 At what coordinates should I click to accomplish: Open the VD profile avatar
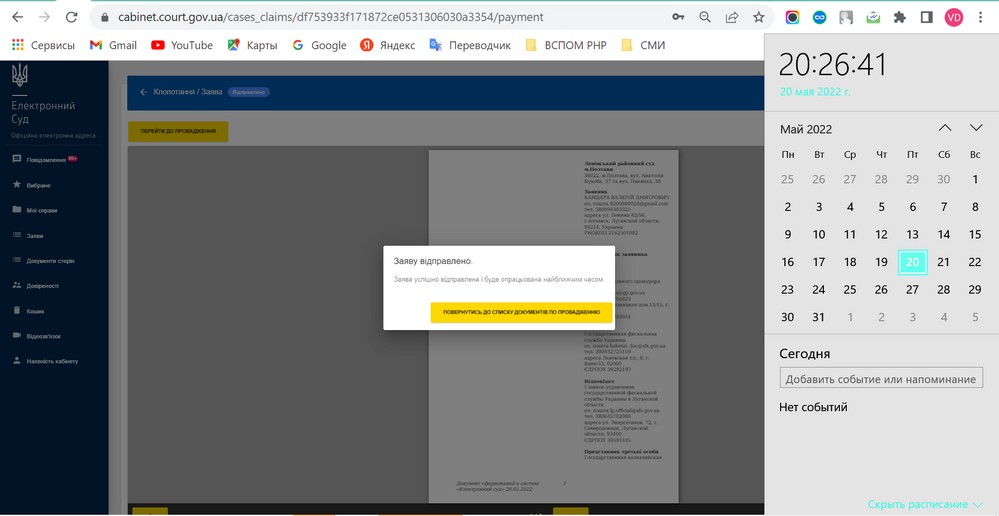[954, 17]
